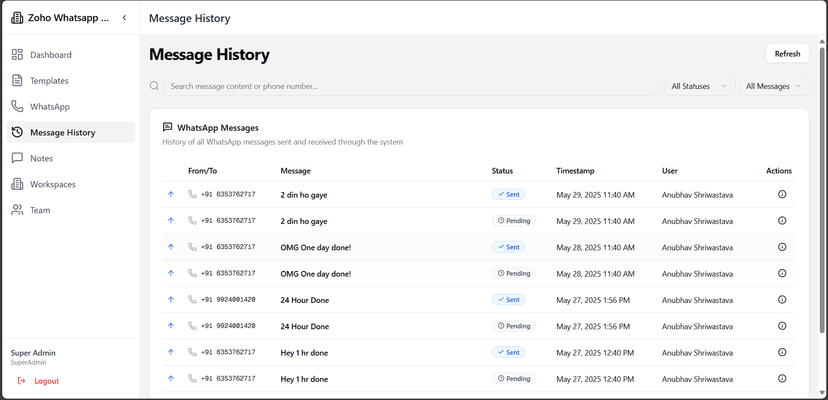Click outgoing arrow on the Sent '24 Hour Done' row

point(171,300)
